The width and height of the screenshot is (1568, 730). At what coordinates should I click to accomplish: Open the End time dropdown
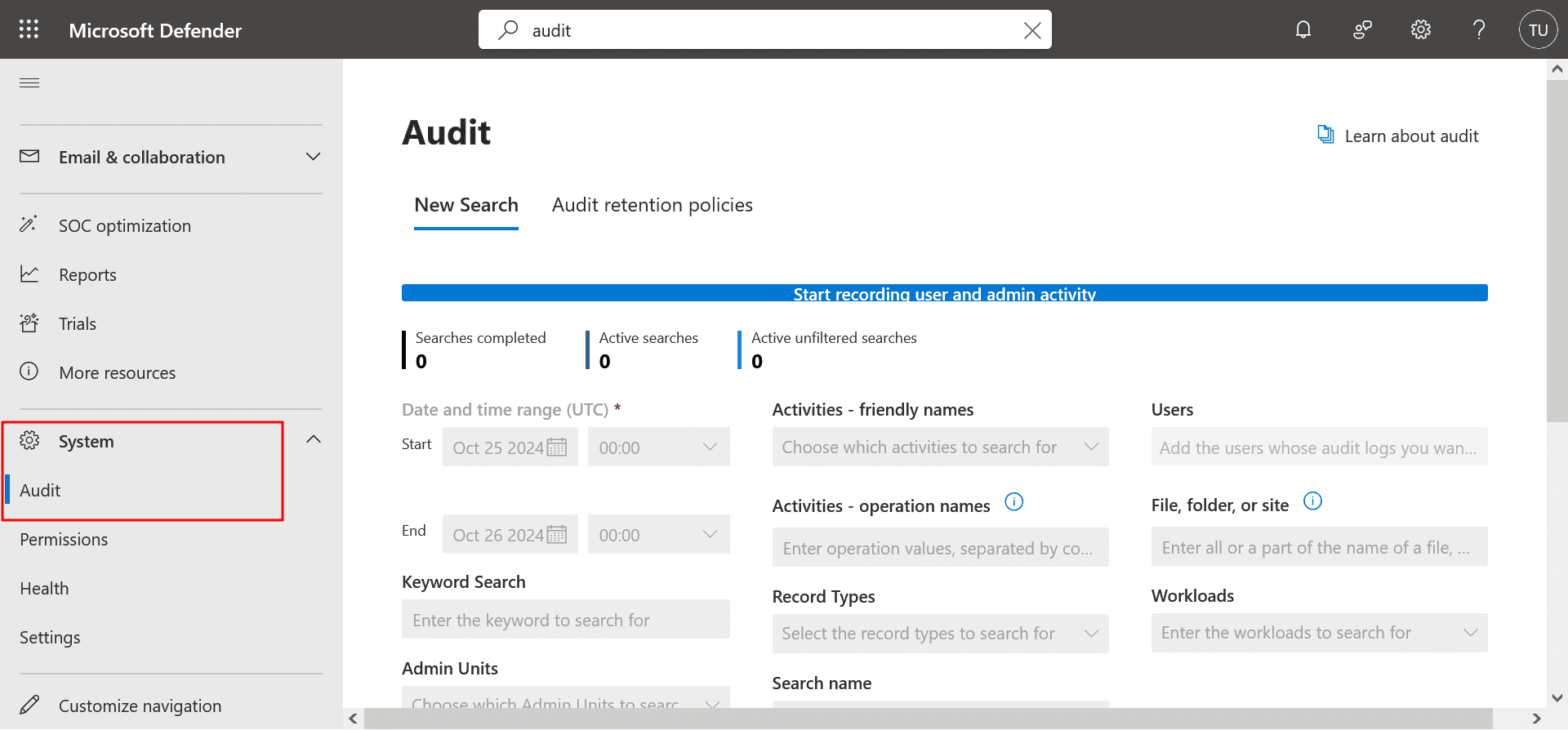pyautogui.click(x=659, y=534)
